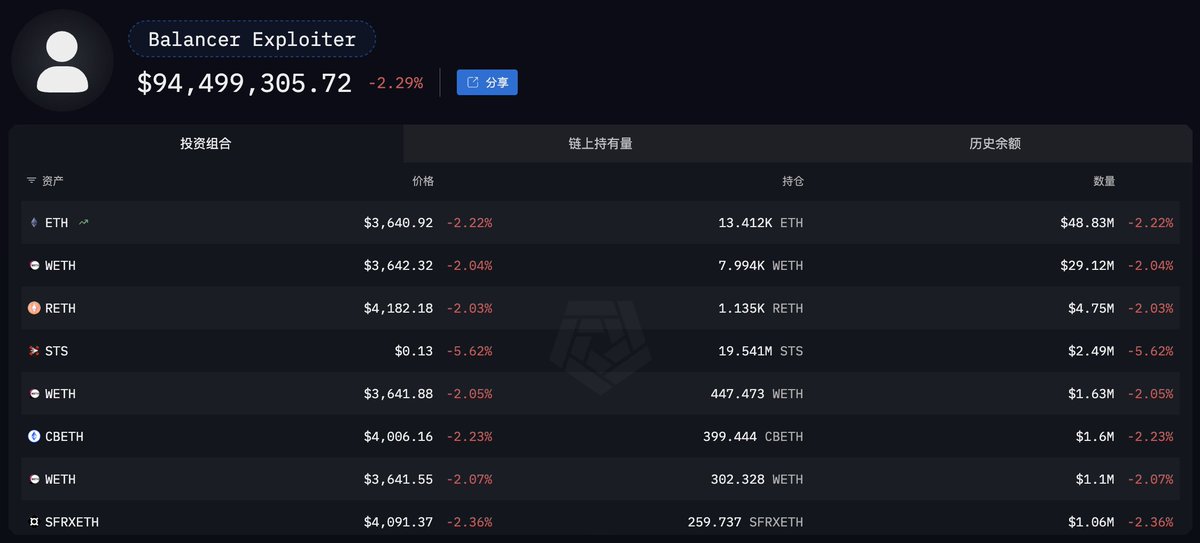Click the WETH icon priced at $3,641.55
The image size is (1200, 543).
coord(34,480)
